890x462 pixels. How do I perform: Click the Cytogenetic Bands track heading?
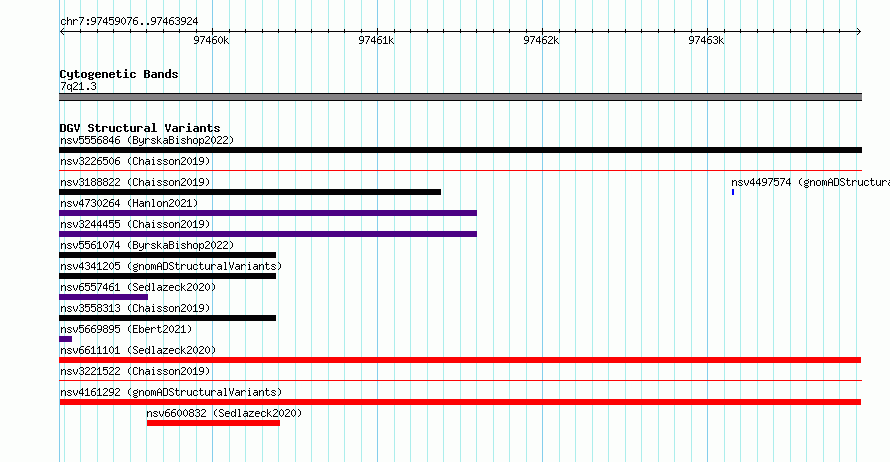pos(119,74)
